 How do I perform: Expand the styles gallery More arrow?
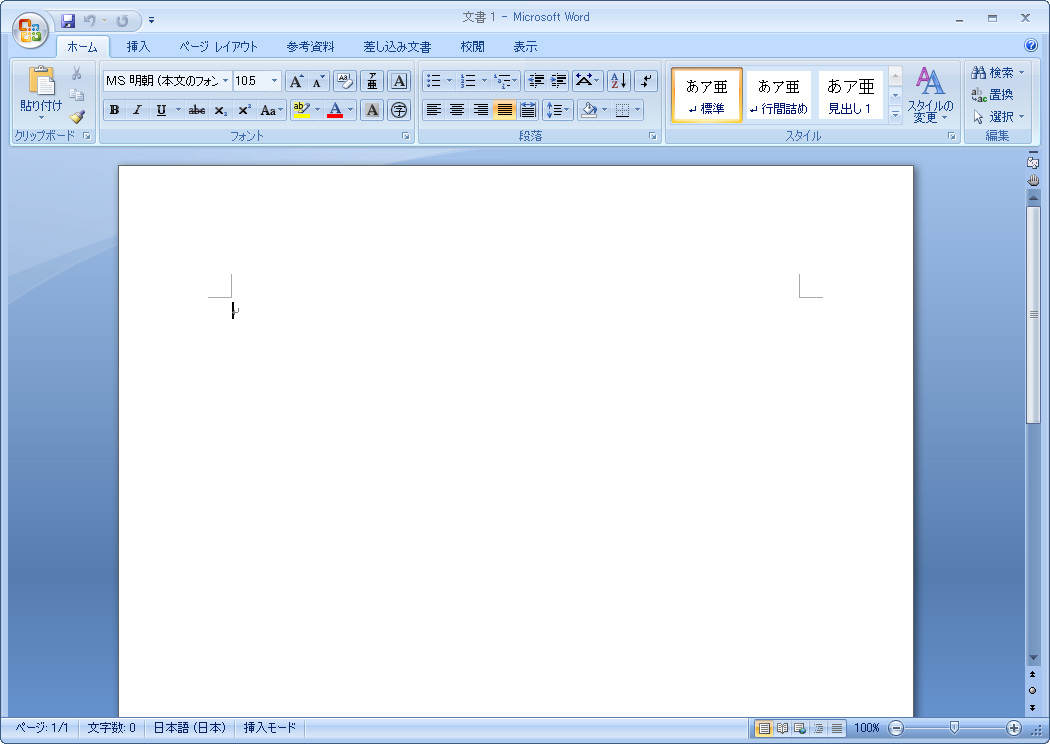coord(895,115)
